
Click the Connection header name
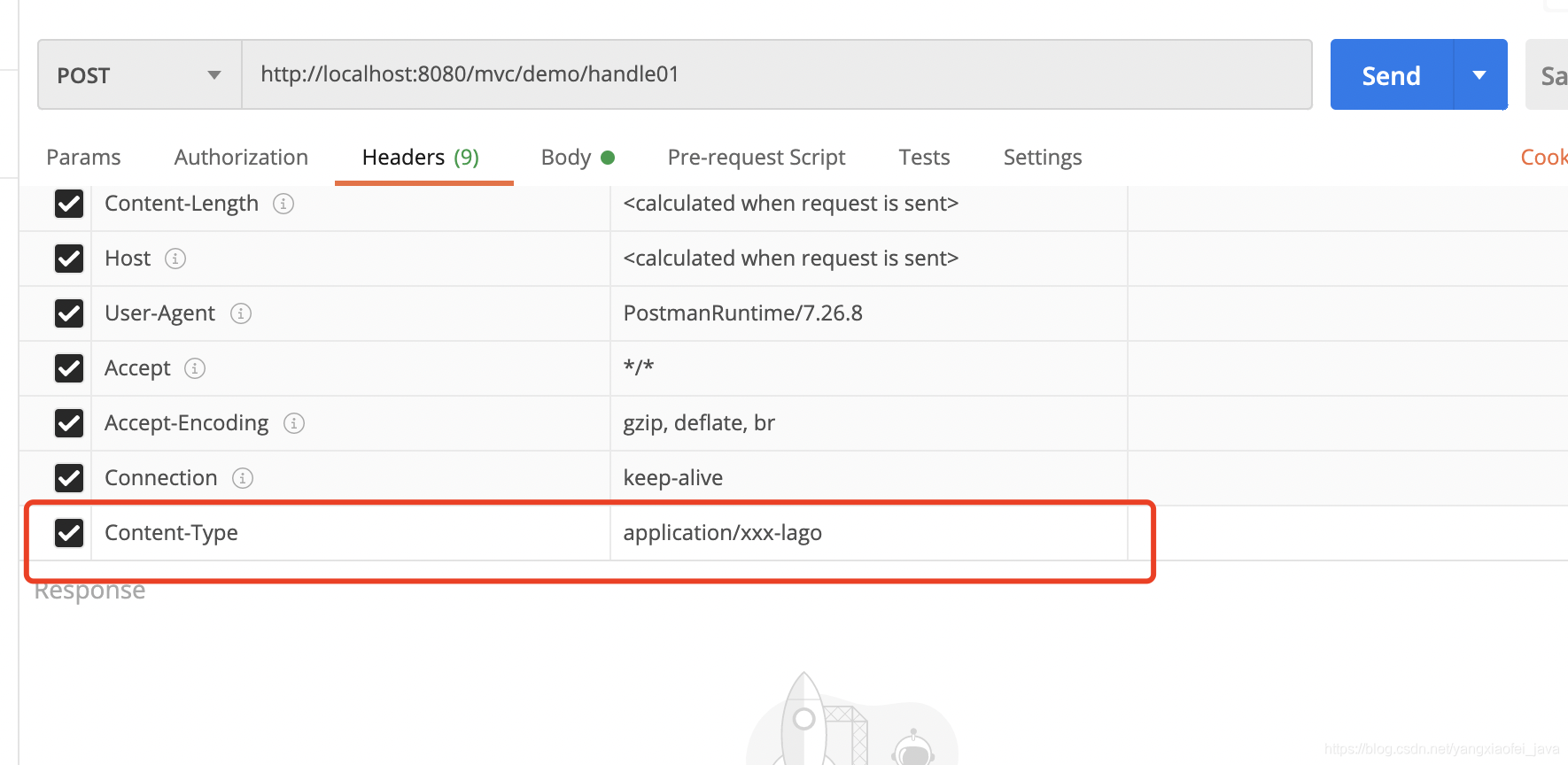161,478
